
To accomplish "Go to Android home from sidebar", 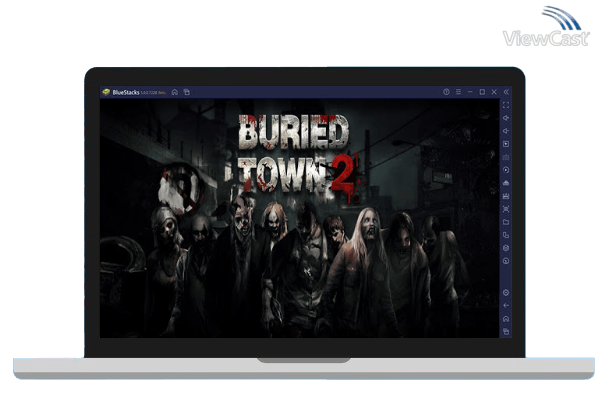I will [506, 319].
